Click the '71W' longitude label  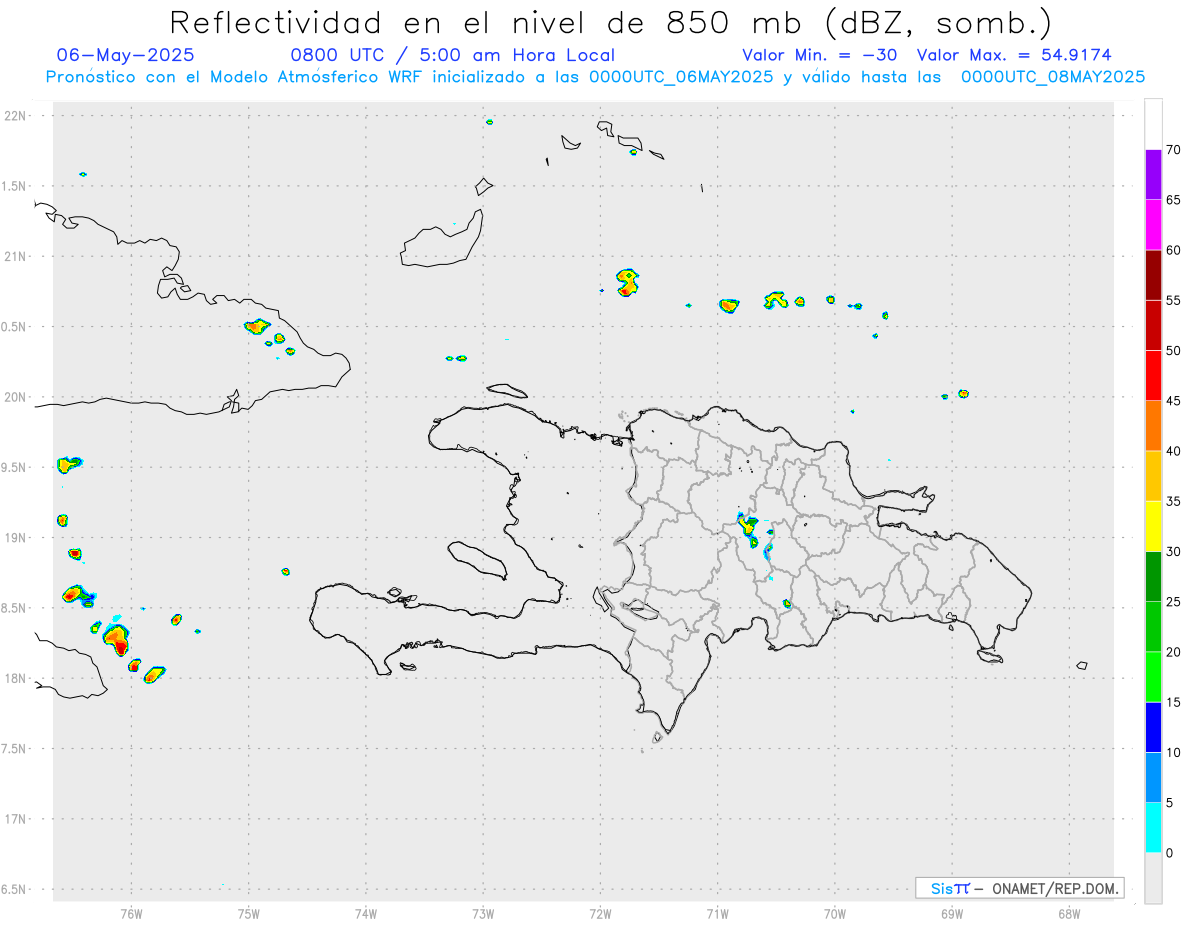coord(717,913)
